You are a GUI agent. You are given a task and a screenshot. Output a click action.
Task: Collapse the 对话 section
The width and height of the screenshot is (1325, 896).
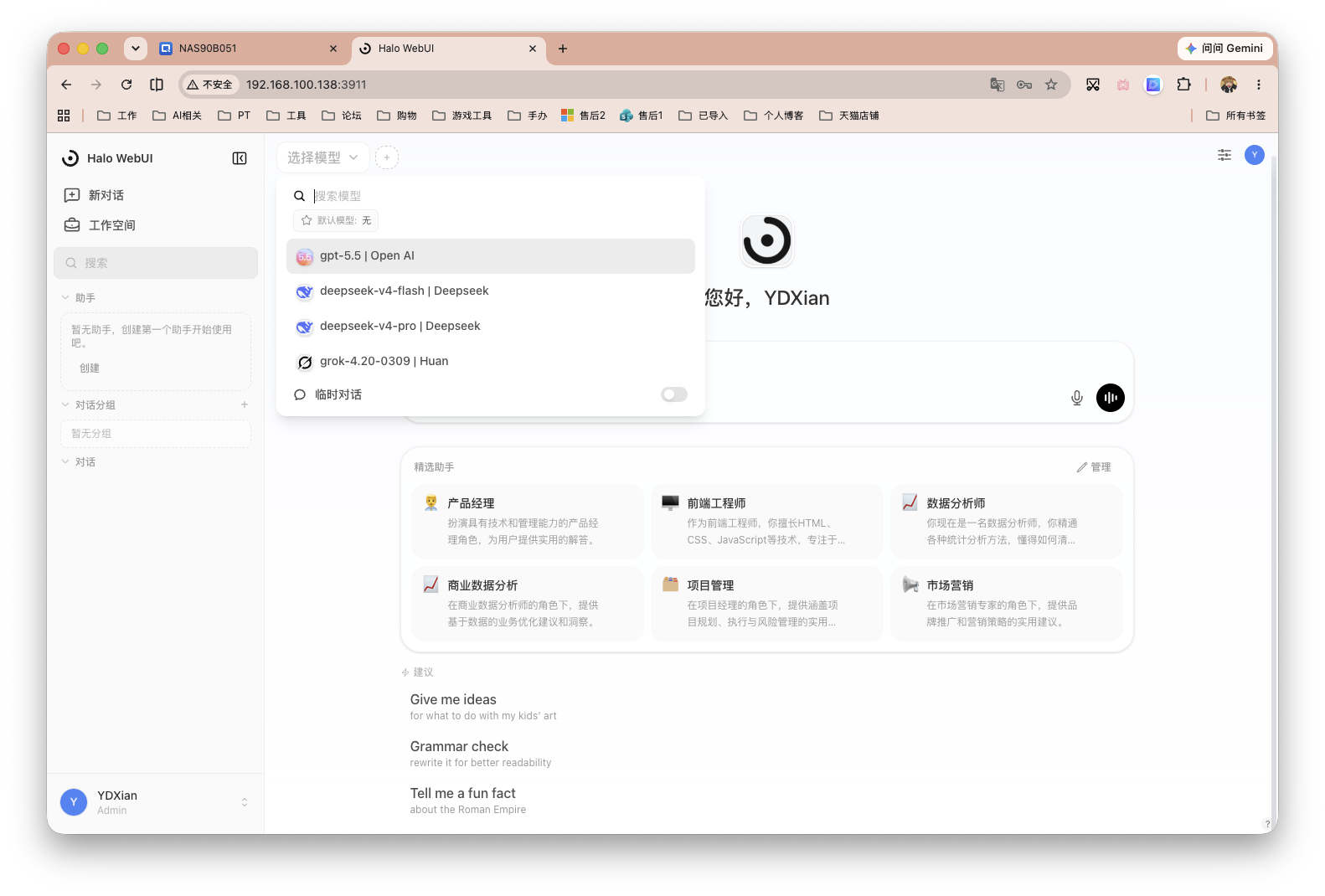point(65,461)
